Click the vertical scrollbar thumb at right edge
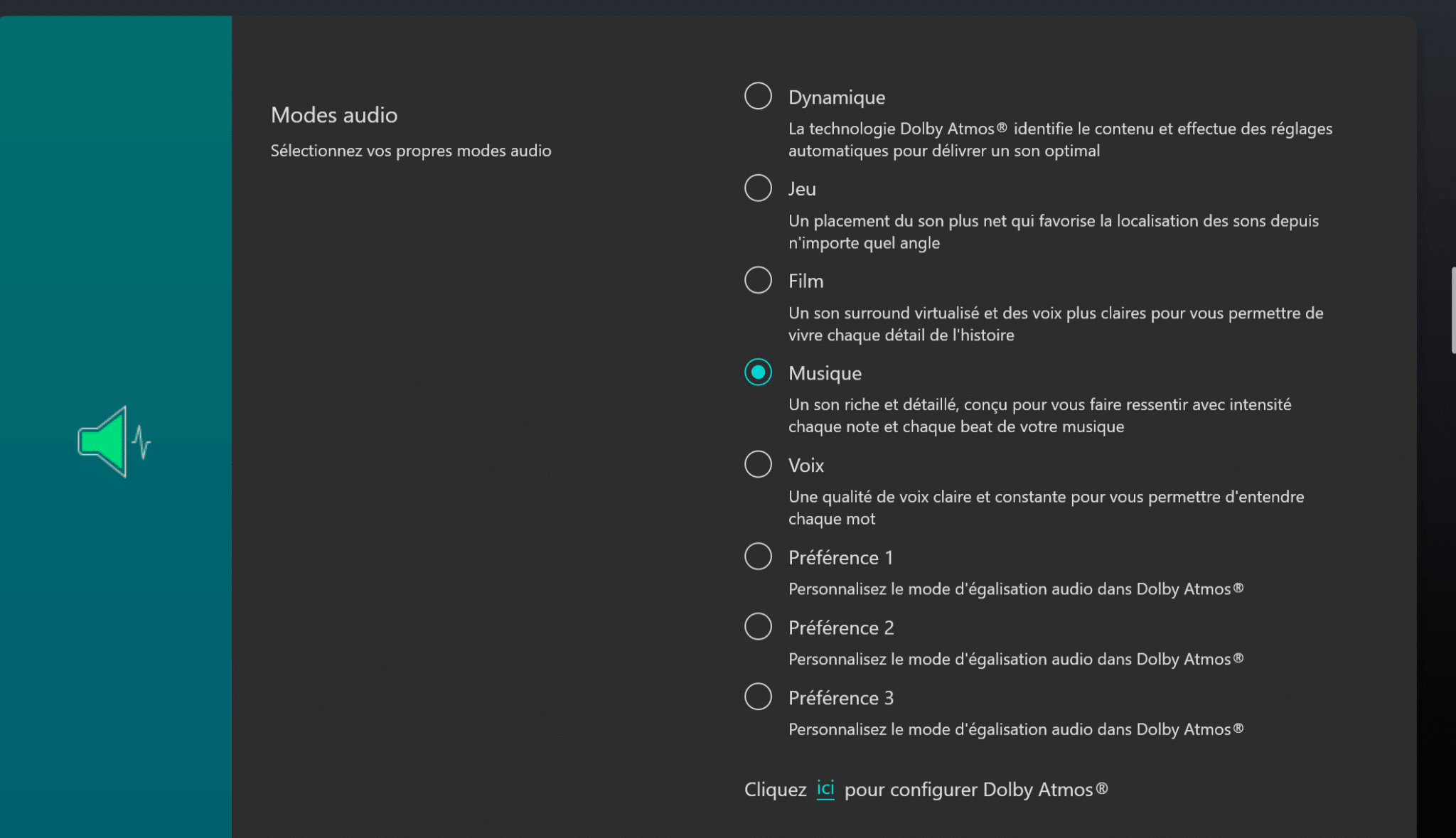The height and width of the screenshot is (838, 1456). coord(1453,311)
